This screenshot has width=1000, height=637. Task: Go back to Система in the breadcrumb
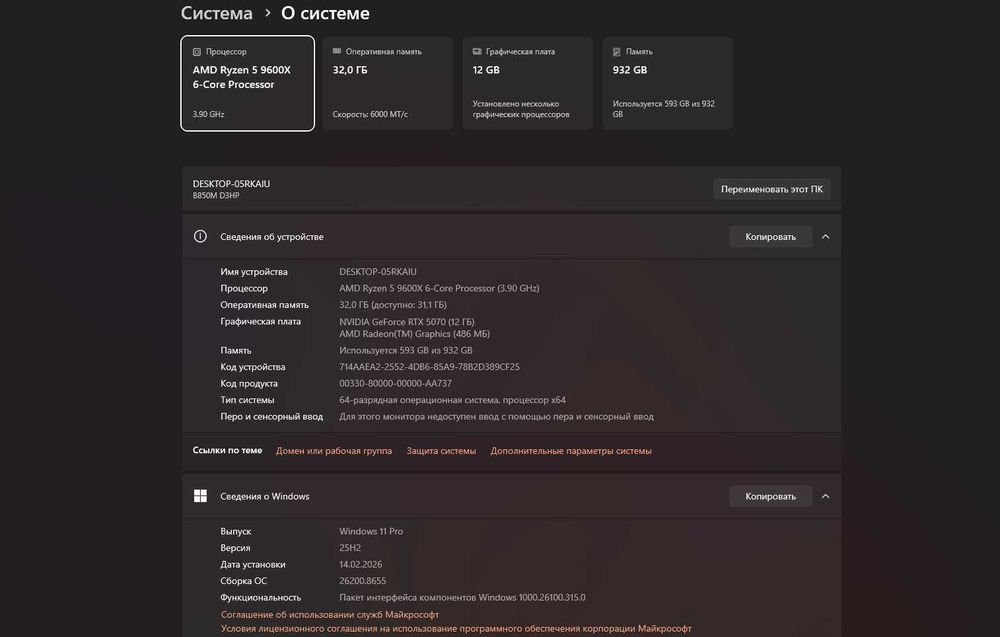(217, 13)
